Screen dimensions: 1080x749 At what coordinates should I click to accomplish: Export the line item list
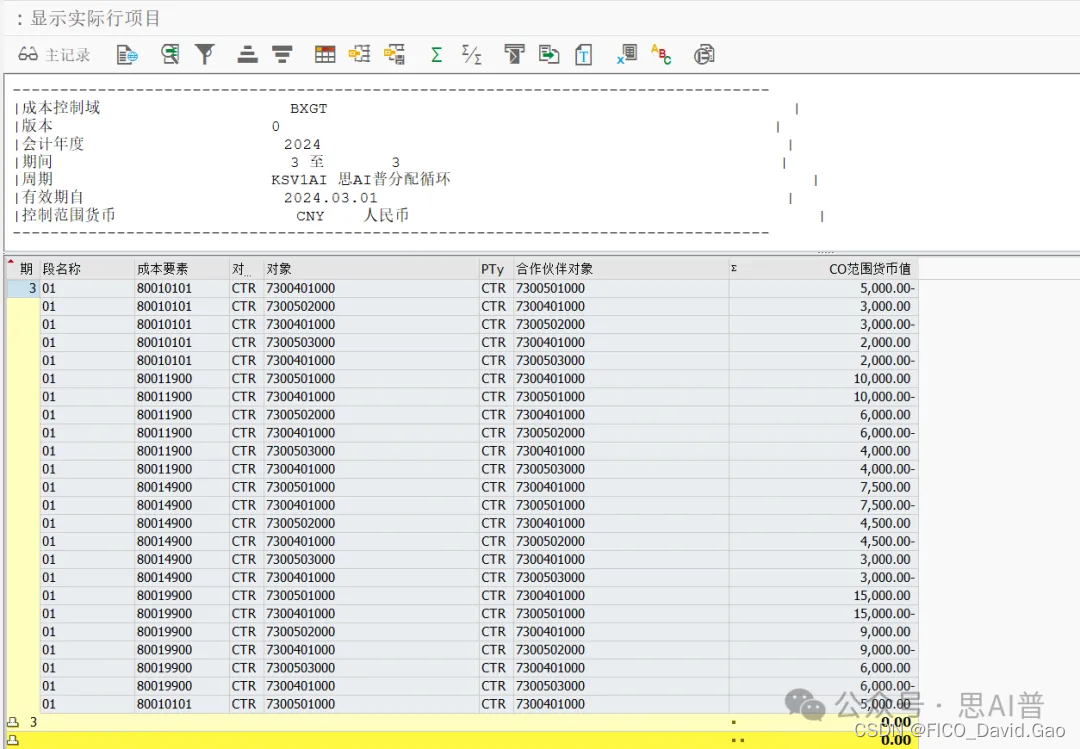point(549,54)
